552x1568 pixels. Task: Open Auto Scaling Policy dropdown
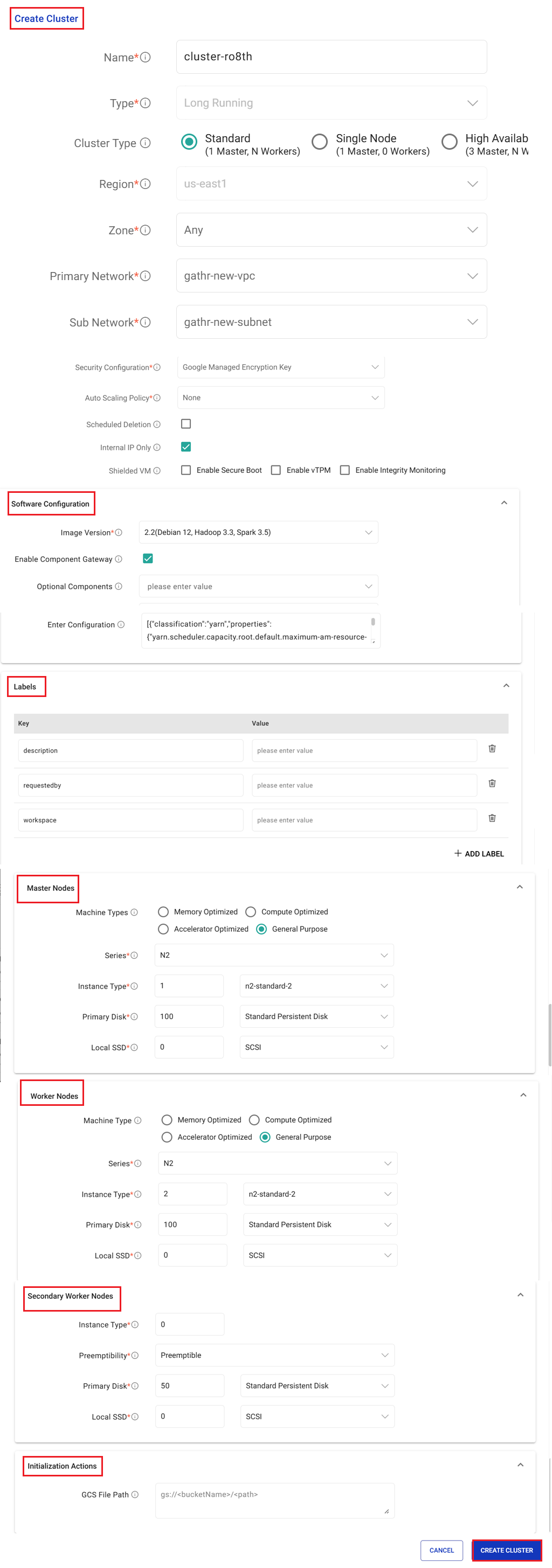[281, 398]
